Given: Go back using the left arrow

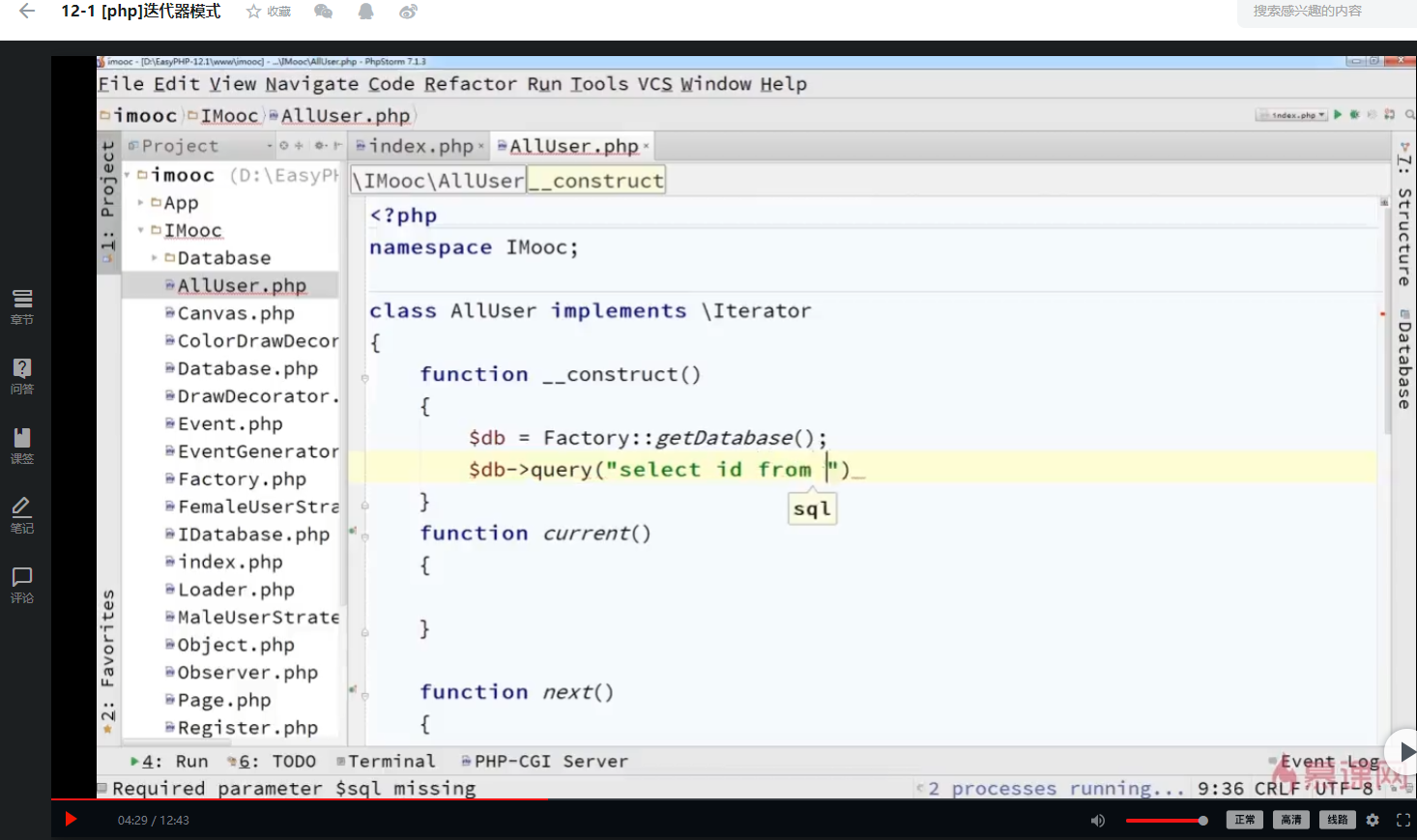Looking at the screenshot, I should click(27, 12).
